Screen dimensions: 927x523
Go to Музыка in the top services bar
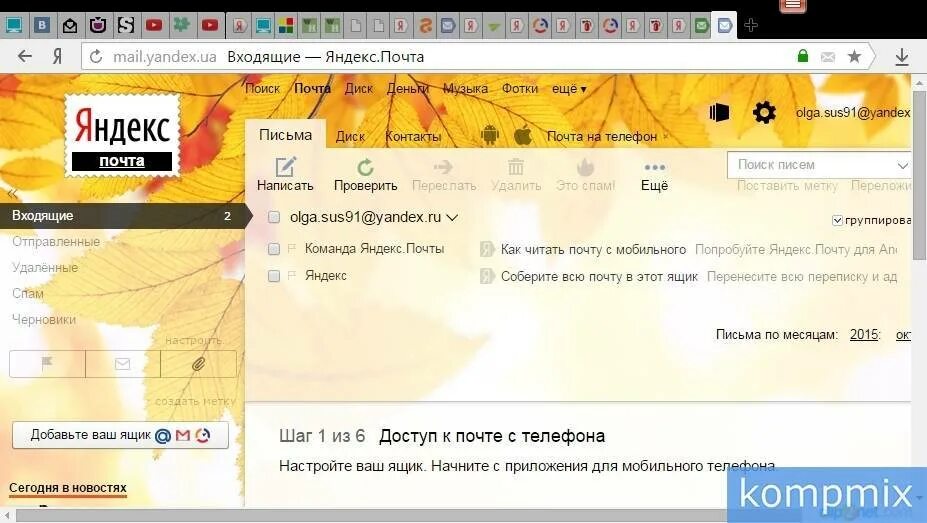point(465,89)
